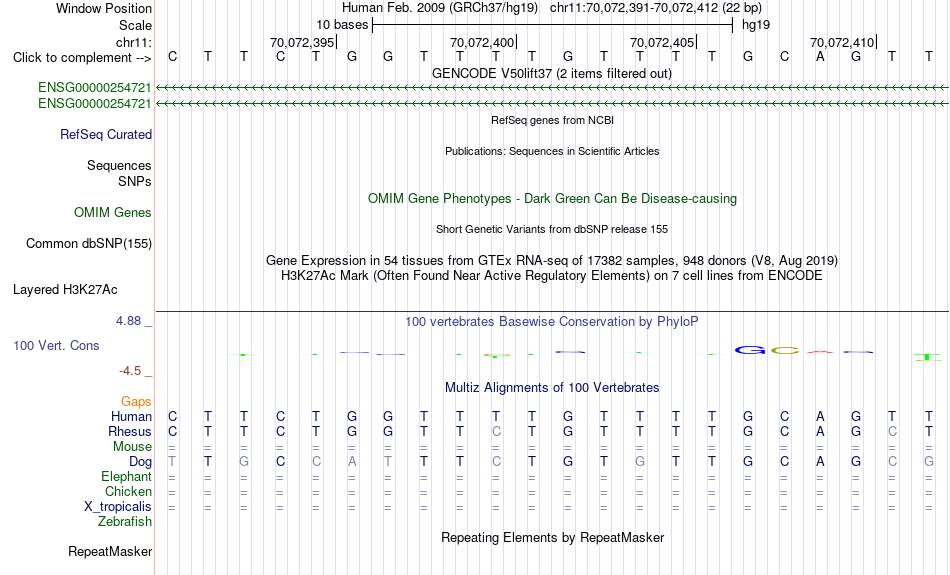Click the A base in the reference base row

point(820,56)
